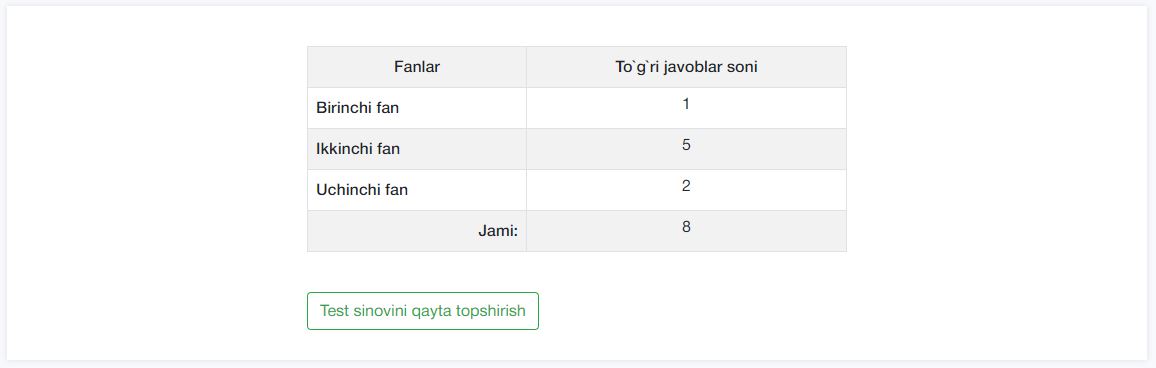Click the word 'Test' in the retake button

(x=333, y=310)
